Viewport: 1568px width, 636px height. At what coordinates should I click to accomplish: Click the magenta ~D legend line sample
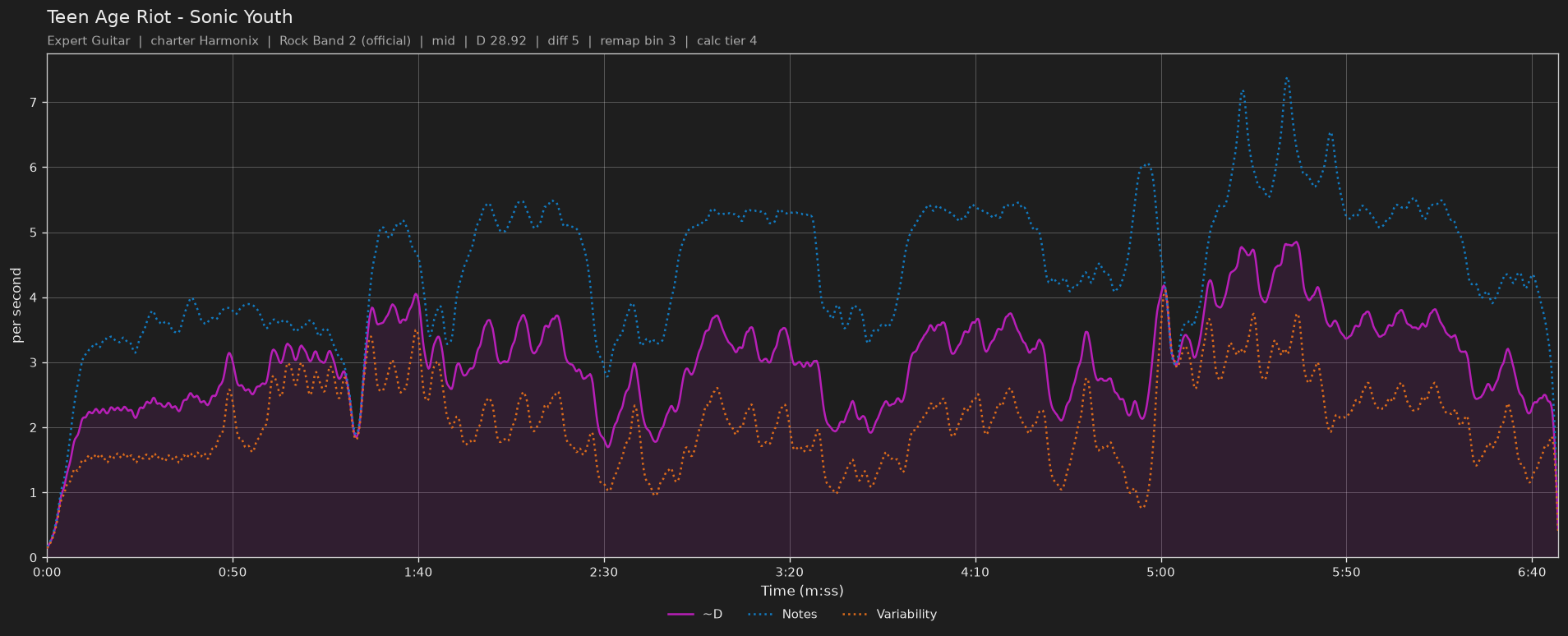(681, 615)
